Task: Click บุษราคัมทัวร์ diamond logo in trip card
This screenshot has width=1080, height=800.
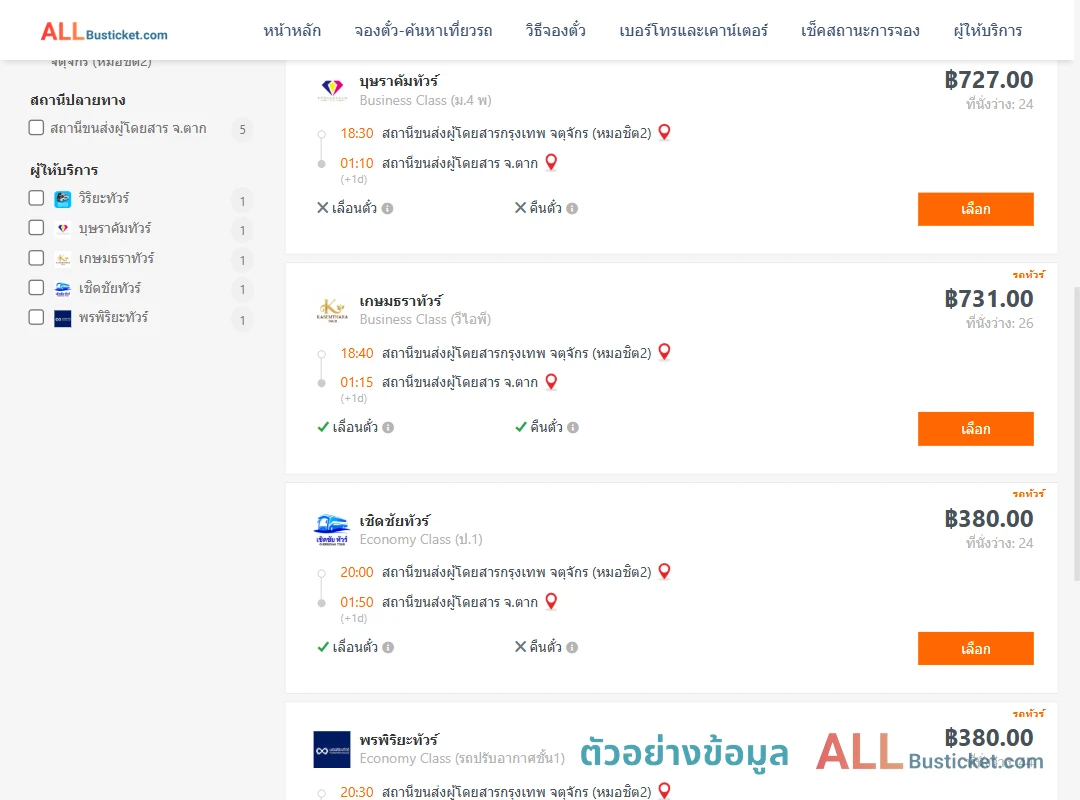Action: 332,90
